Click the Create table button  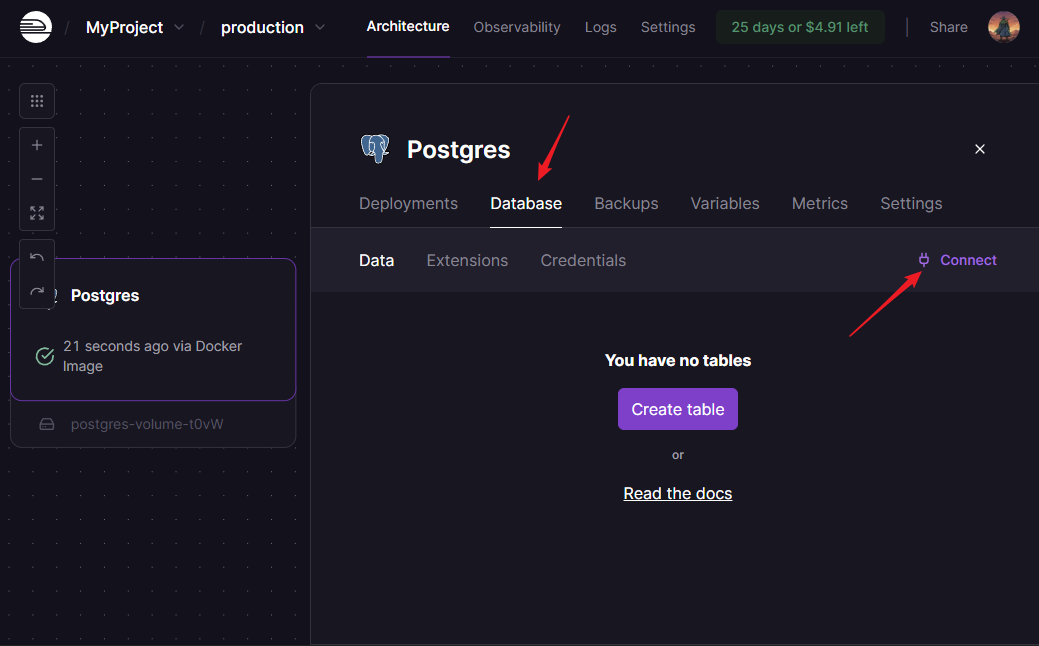click(677, 409)
